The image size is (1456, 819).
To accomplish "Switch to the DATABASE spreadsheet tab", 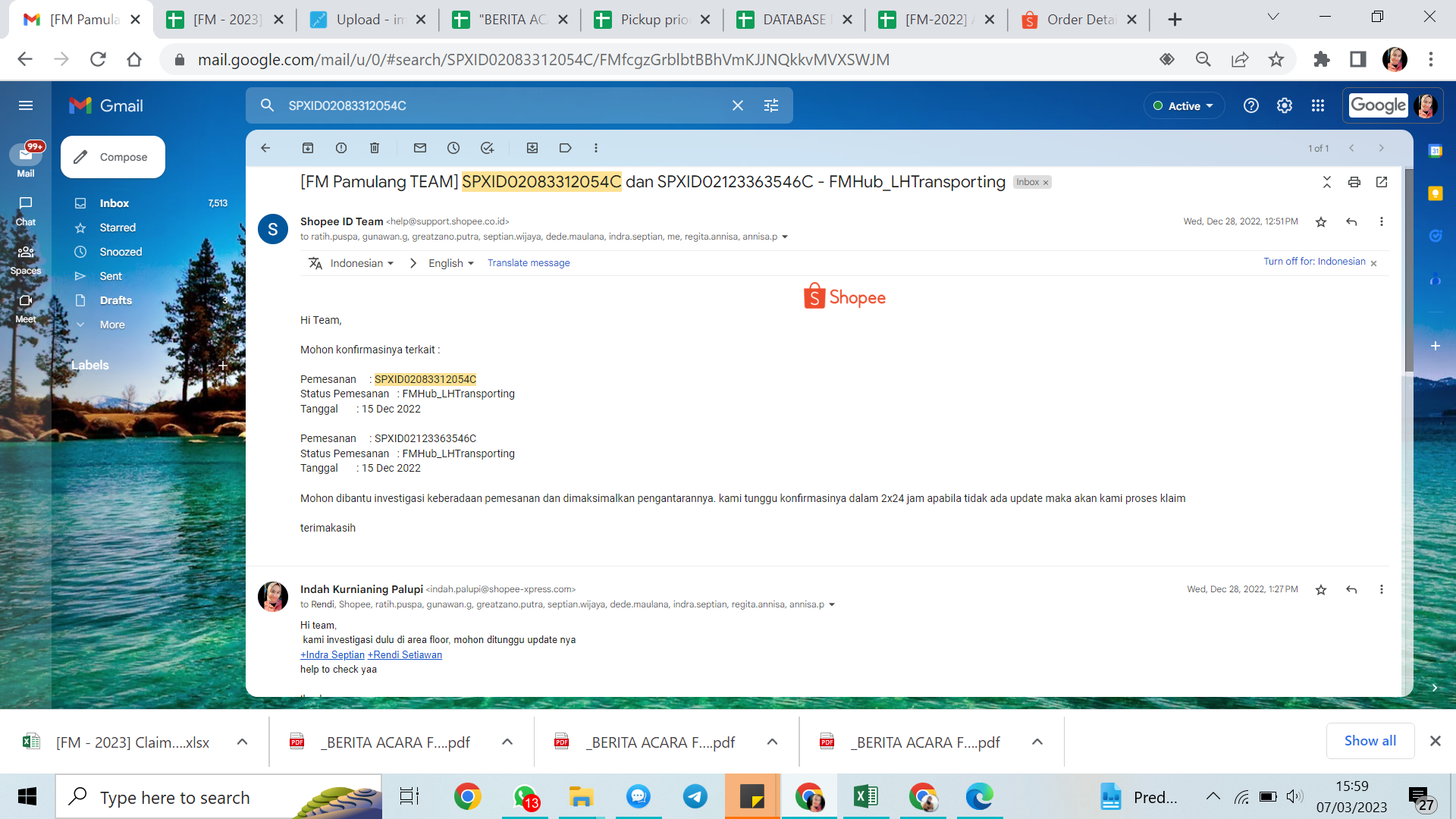I will coord(793,20).
